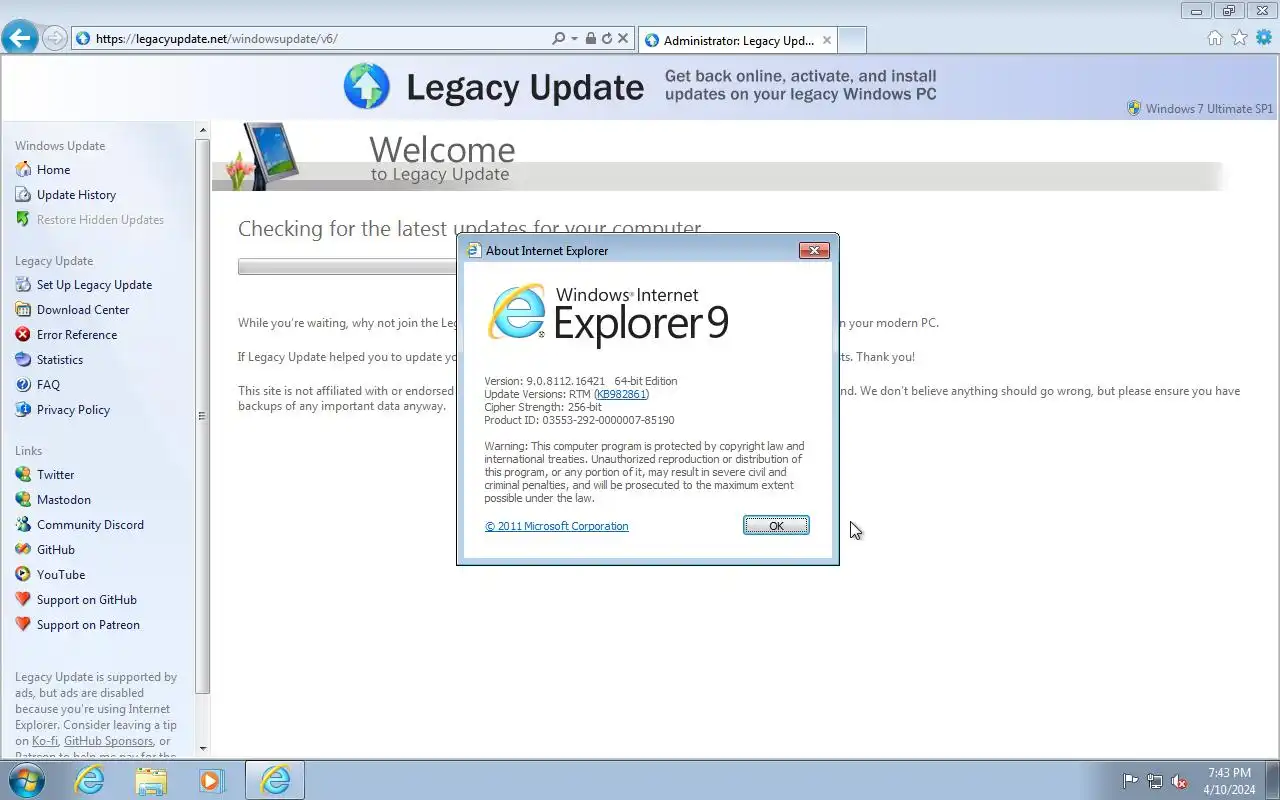1280x800 pixels.
Task: Click OK in About Internet Explorer dialog
Action: tap(776, 526)
